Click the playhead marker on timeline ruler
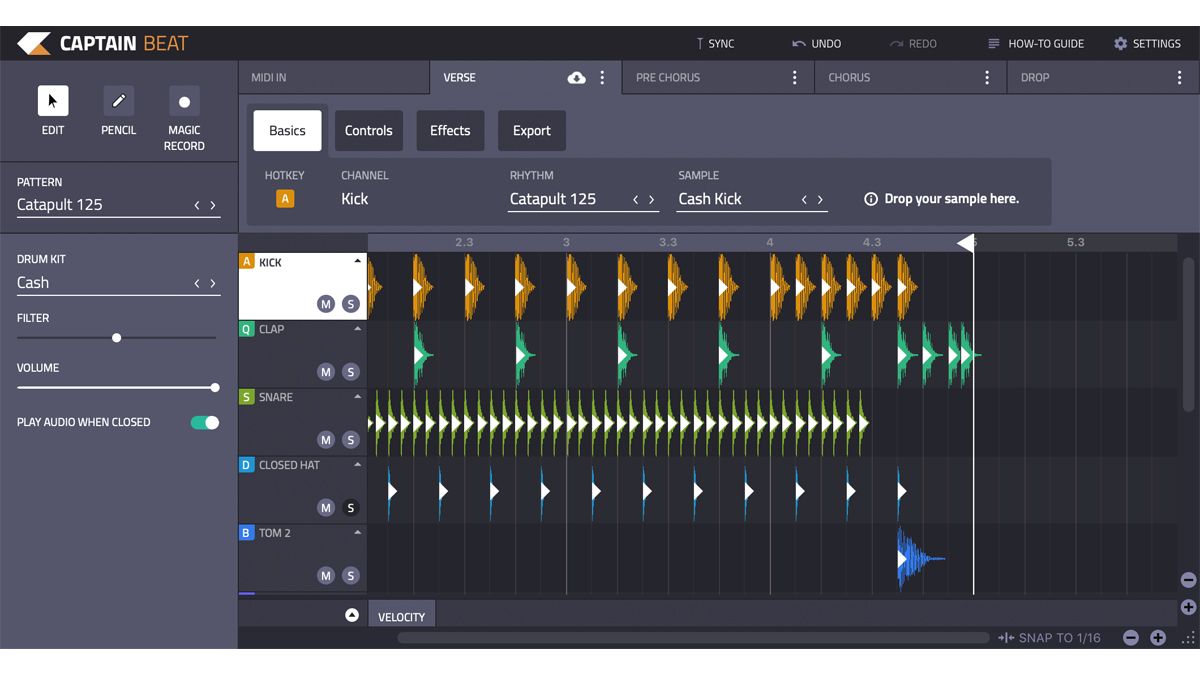Viewport: 1200px width, 675px height. tap(966, 243)
